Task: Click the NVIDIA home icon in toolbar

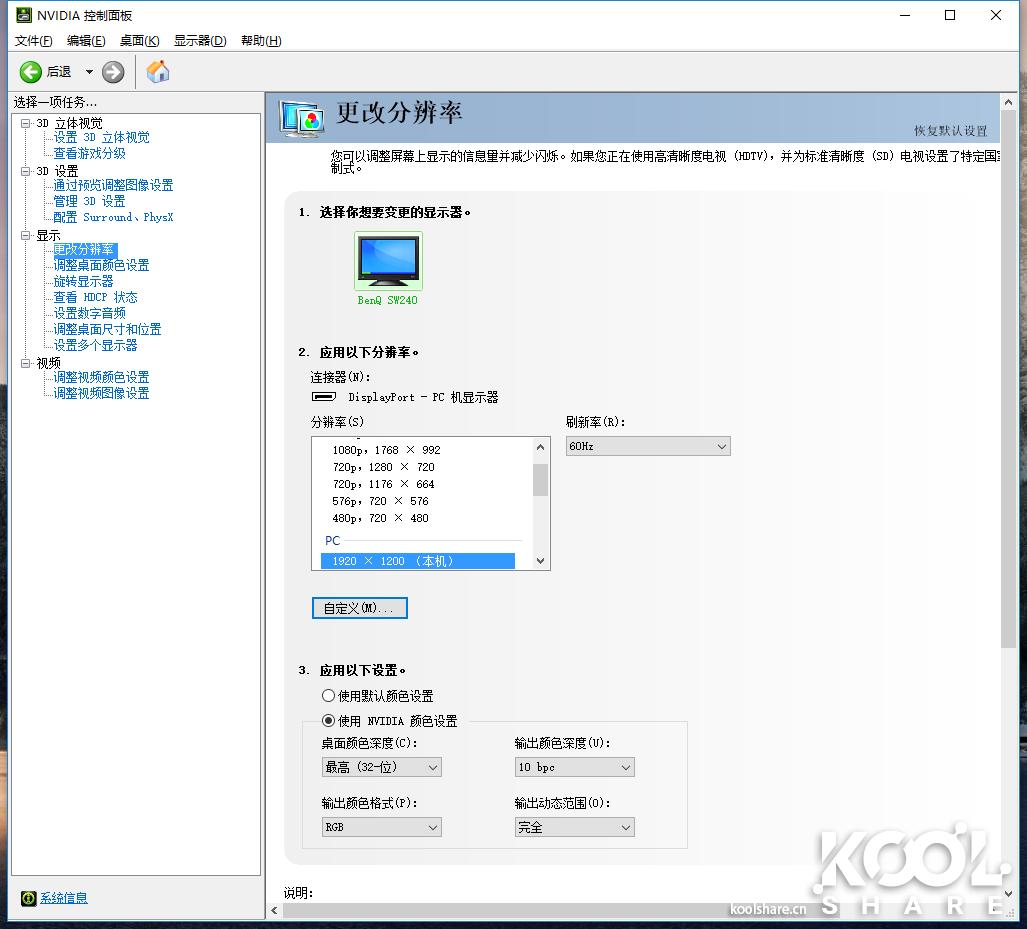Action: coord(157,71)
